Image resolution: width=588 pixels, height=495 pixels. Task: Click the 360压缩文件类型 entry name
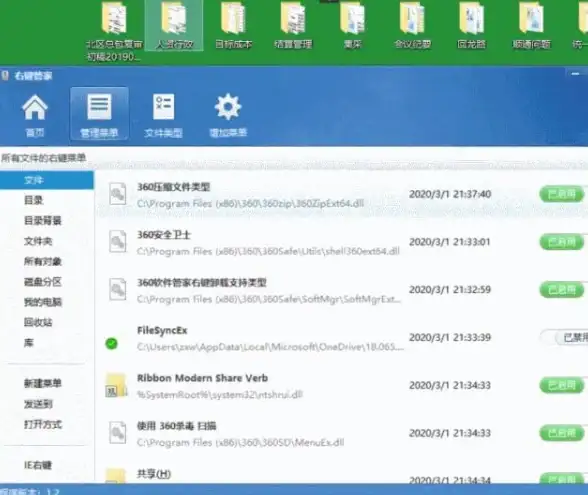click(x=173, y=187)
